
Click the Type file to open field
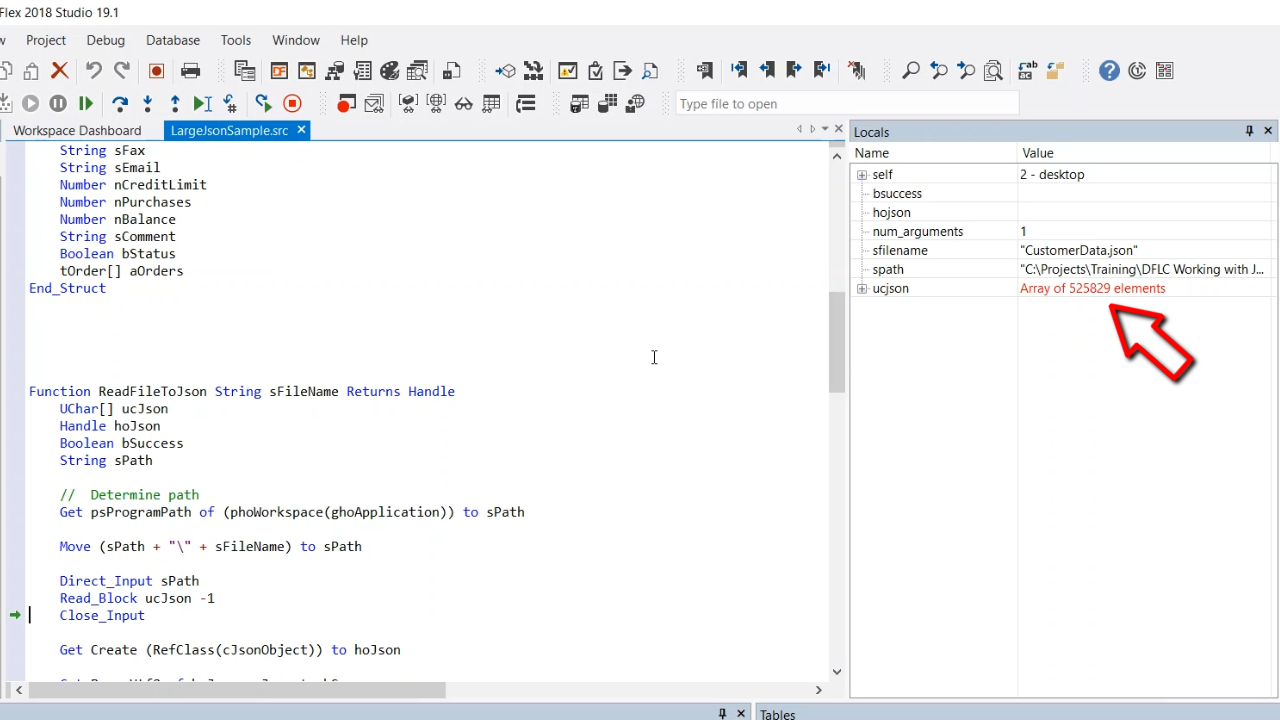pyautogui.click(x=846, y=104)
